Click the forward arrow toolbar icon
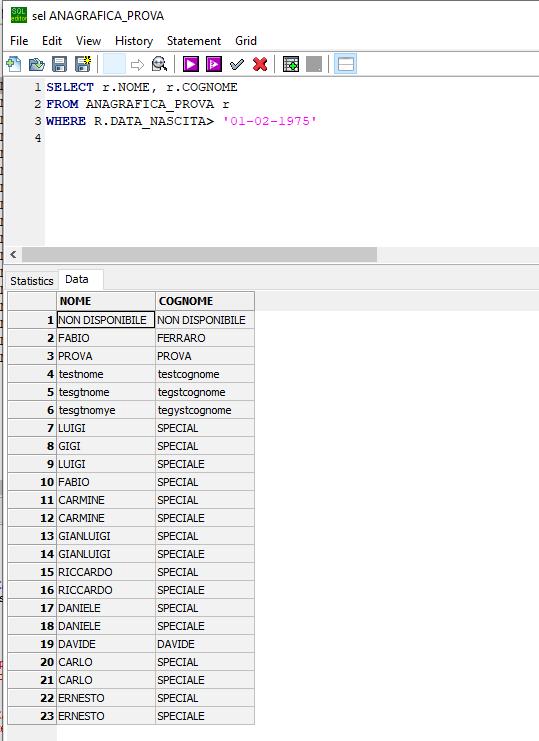 click(x=137, y=64)
